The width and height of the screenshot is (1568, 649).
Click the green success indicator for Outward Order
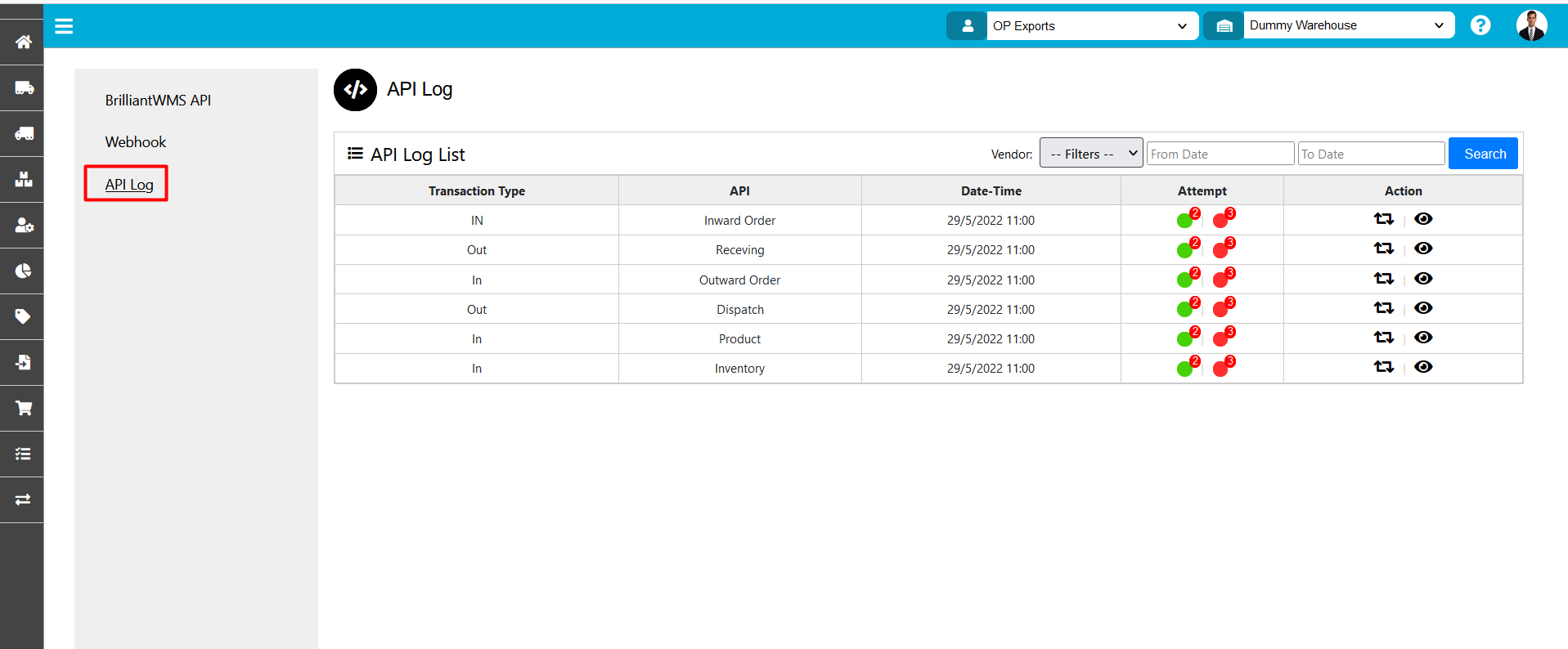[1184, 280]
